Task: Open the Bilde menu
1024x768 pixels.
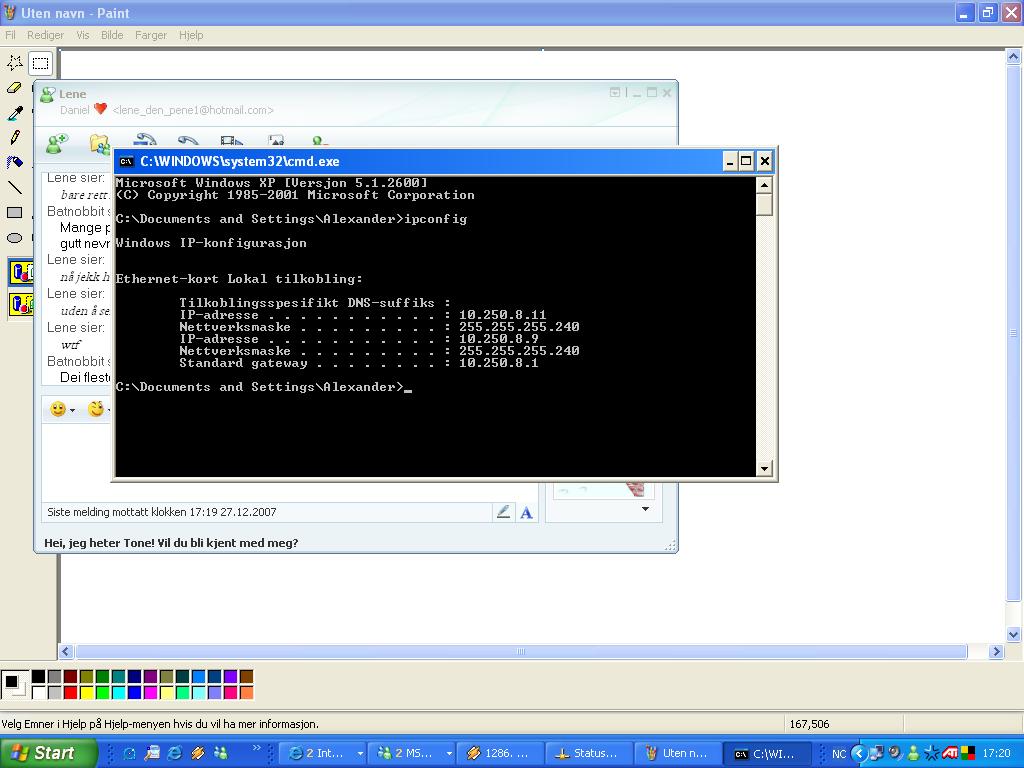Action: (112, 35)
